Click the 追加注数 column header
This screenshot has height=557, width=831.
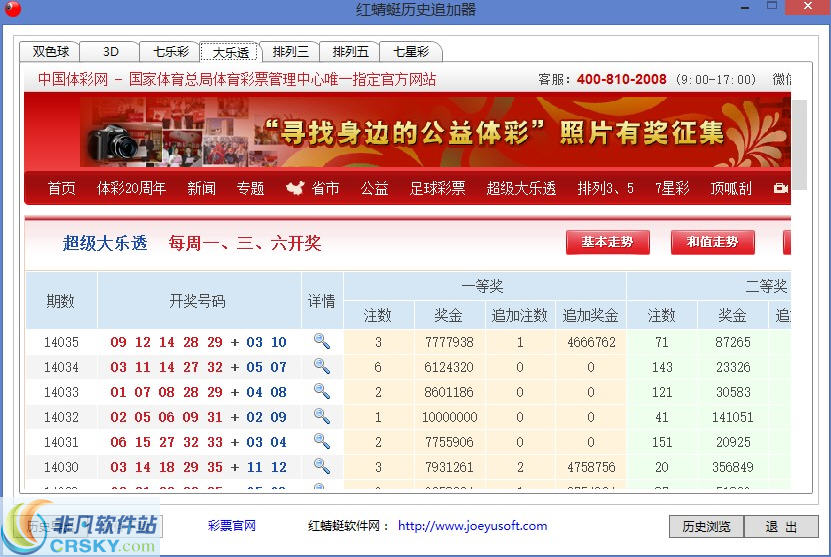tap(519, 315)
